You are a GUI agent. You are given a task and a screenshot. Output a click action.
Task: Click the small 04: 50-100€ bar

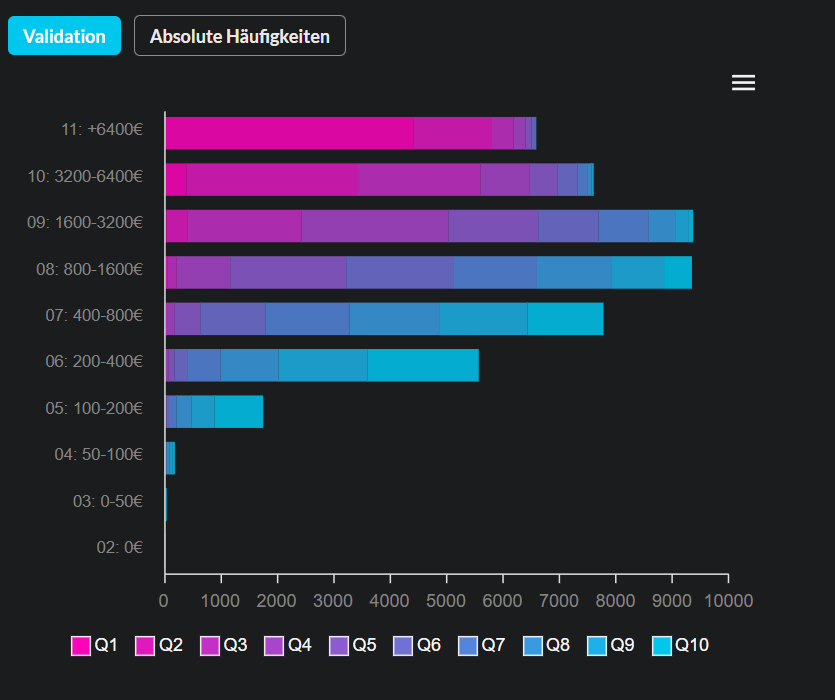170,458
